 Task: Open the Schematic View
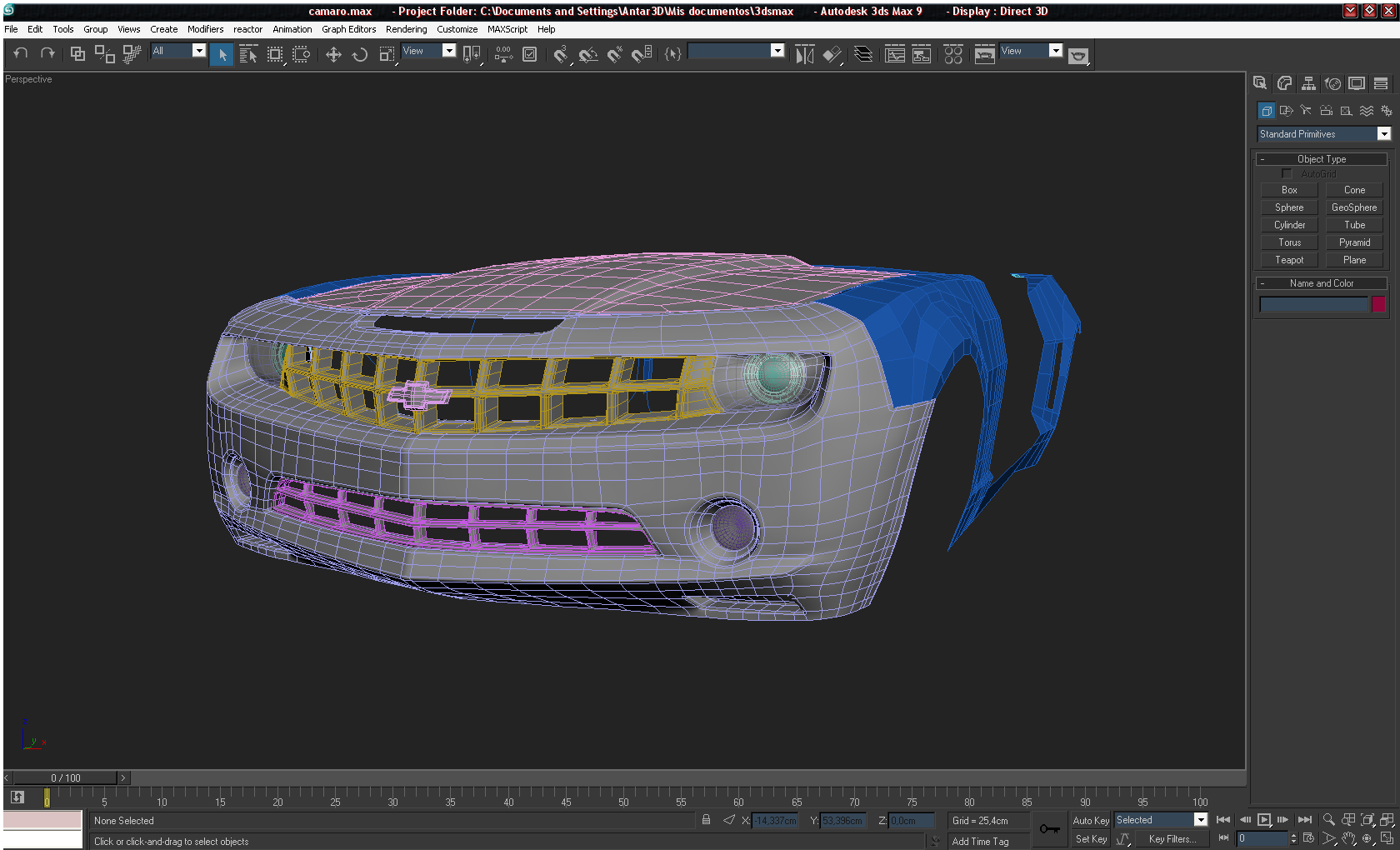click(x=922, y=54)
